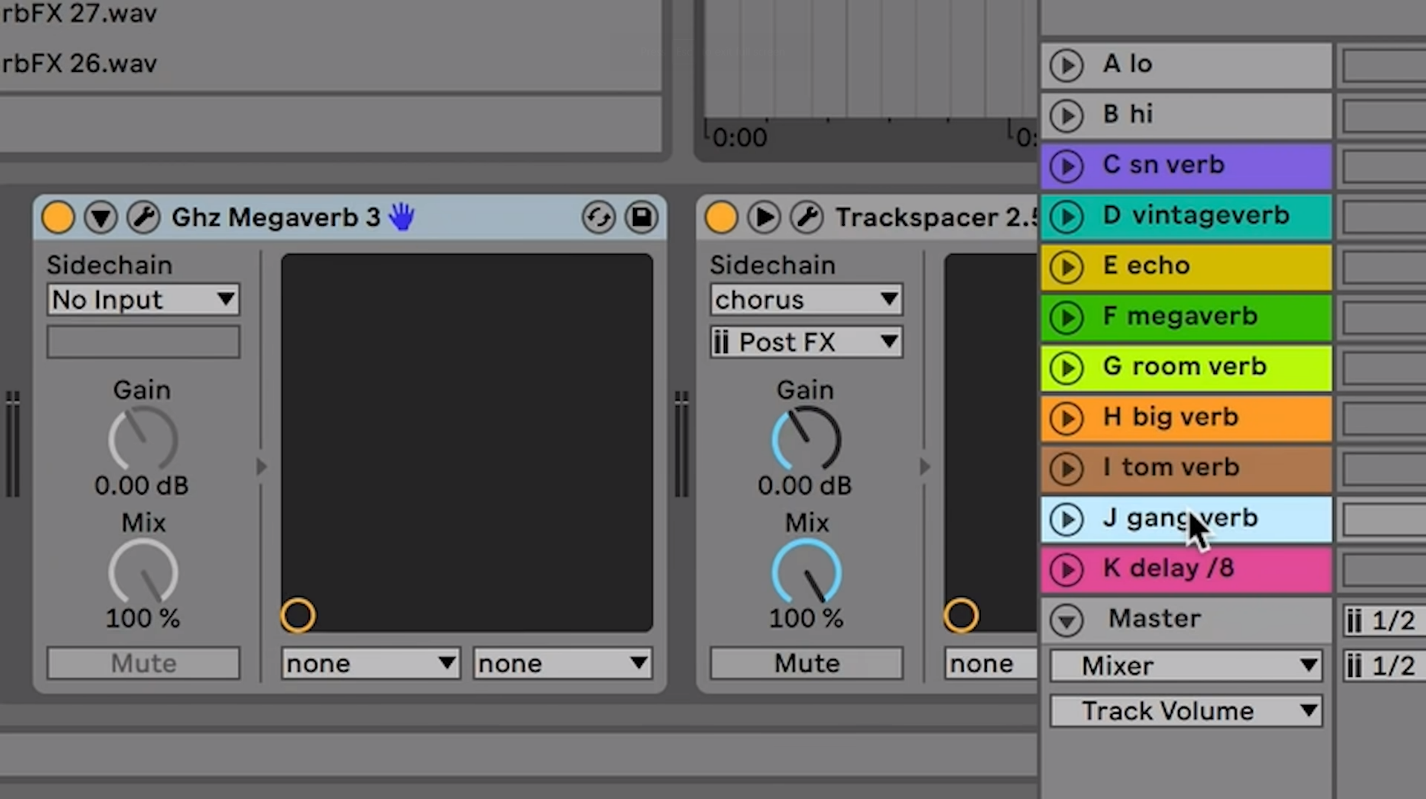Launch the C sn verb play button

pos(1066,166)
